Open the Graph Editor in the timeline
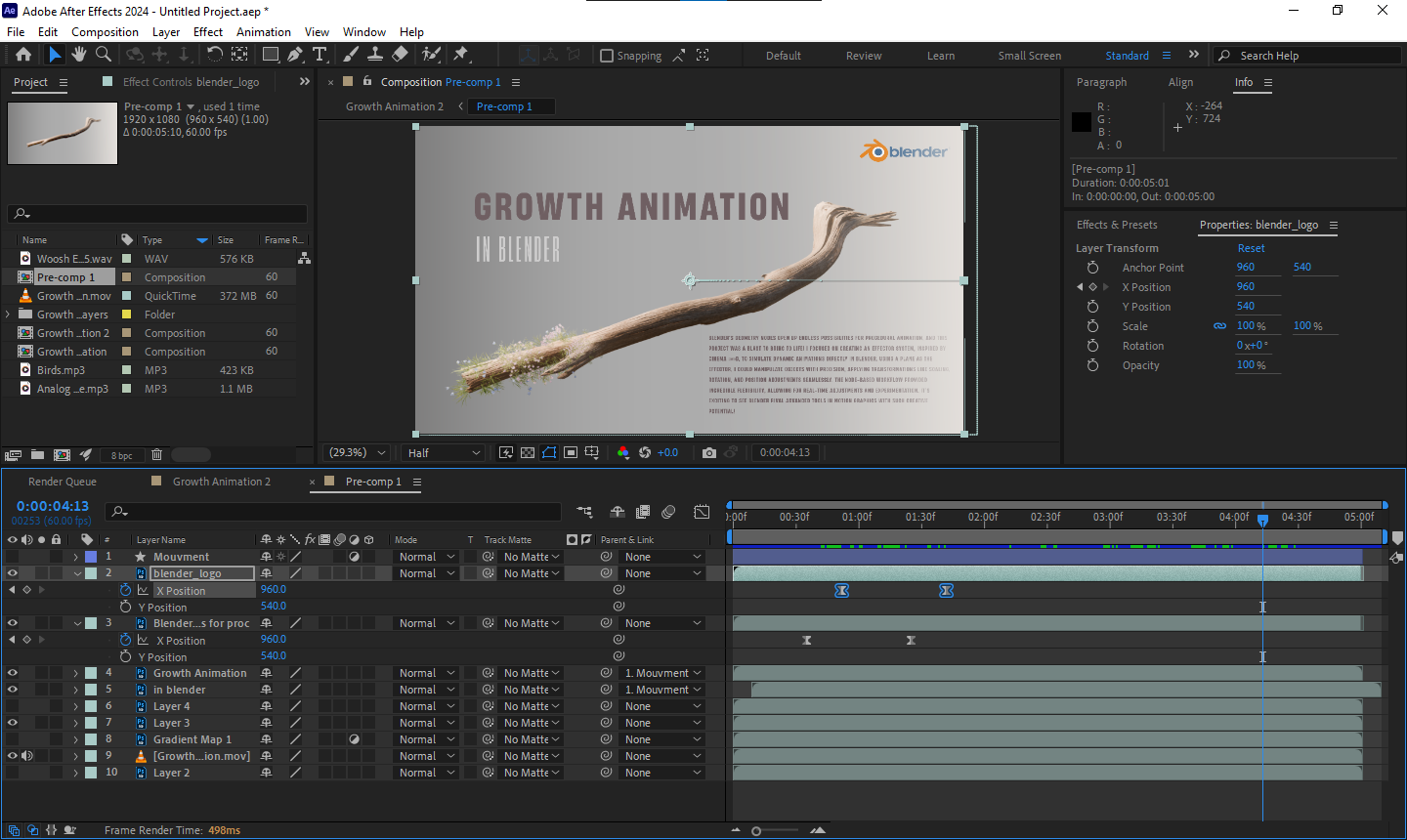Image resolution: width=1407 pixels, height=840 pixels. [x=702, y=512]
